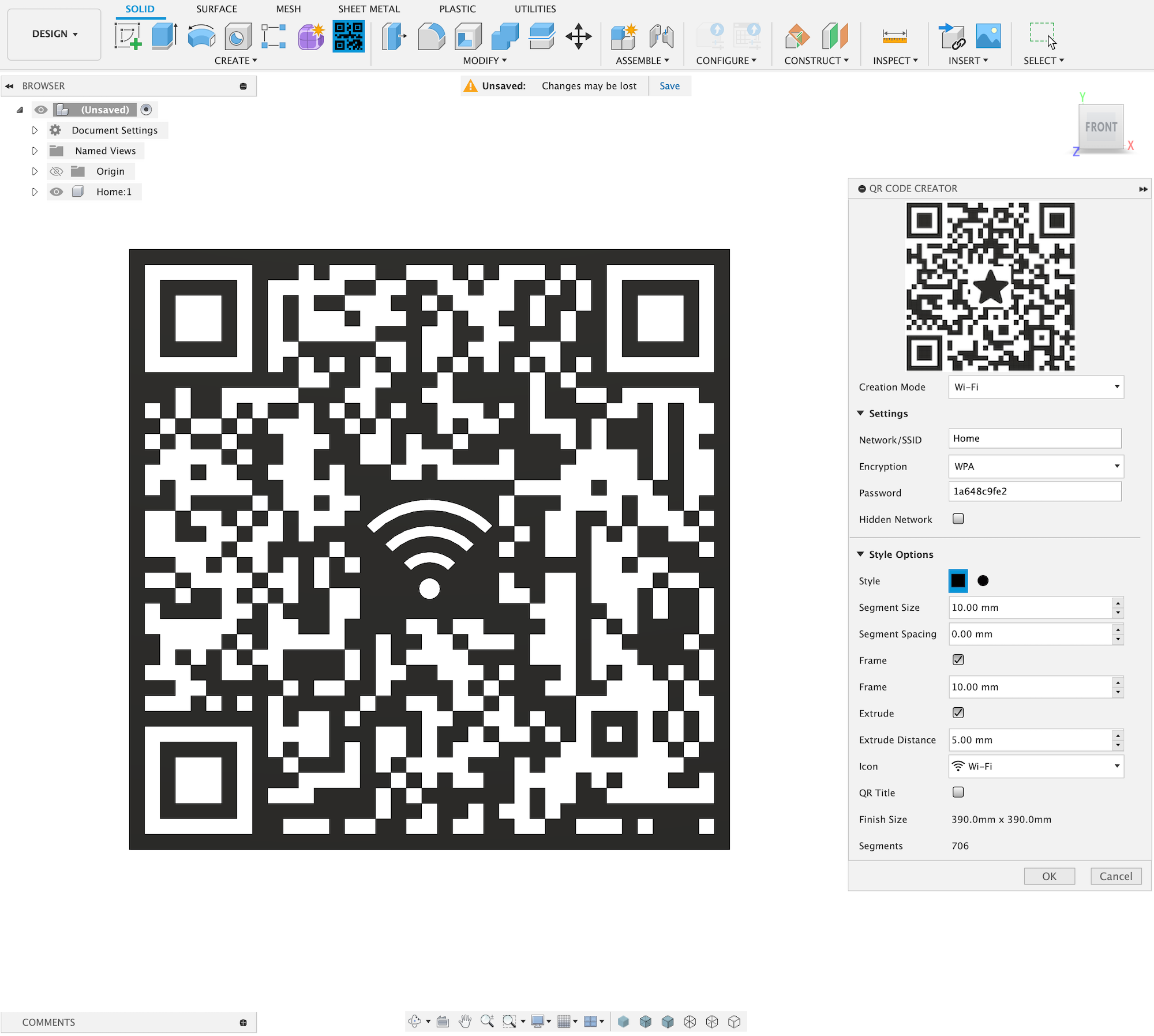Enable the Hidden Network checkbox
This screenshot has height=1036, width=1154.
[x=958, y=519]
